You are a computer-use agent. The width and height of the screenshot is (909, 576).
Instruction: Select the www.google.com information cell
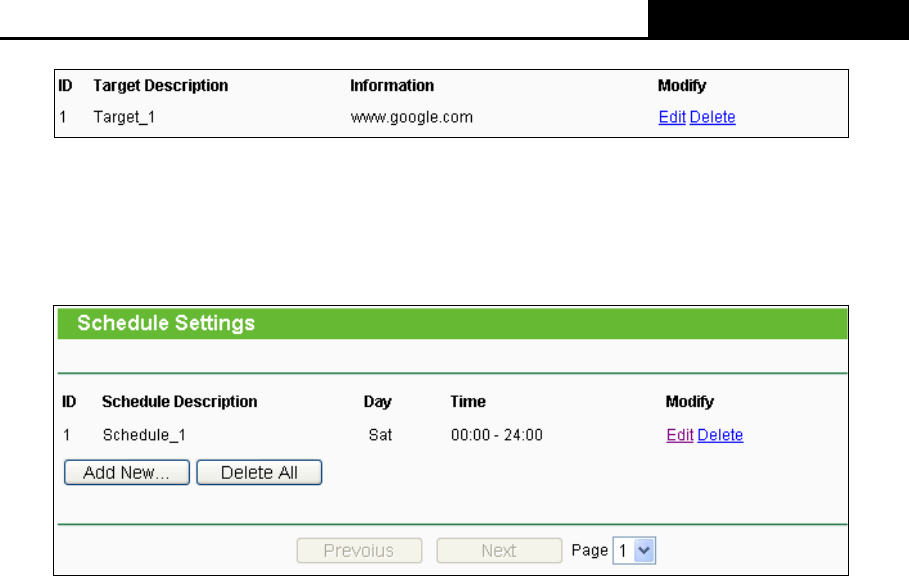412,117
